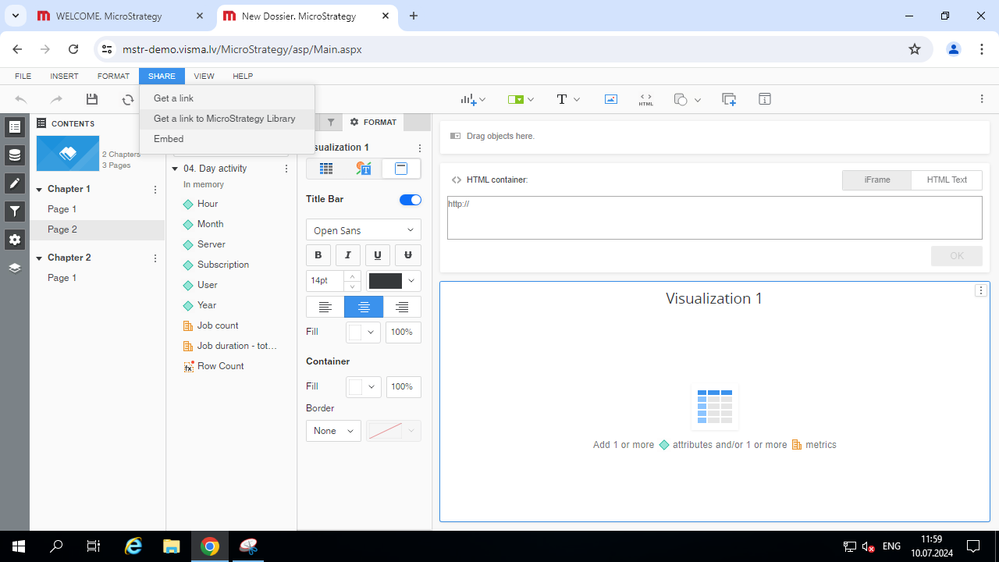999x562 pixels.
Task: Align title text left
Action: [x=325, y=307]
